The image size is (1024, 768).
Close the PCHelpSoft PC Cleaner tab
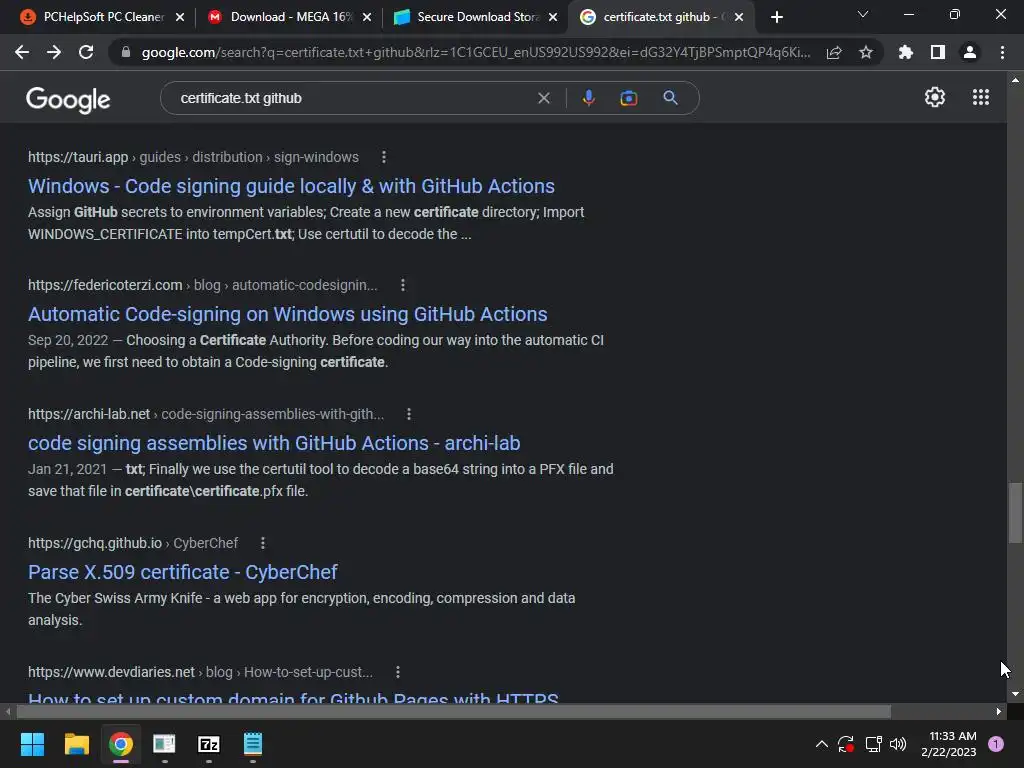pos(180,18)
